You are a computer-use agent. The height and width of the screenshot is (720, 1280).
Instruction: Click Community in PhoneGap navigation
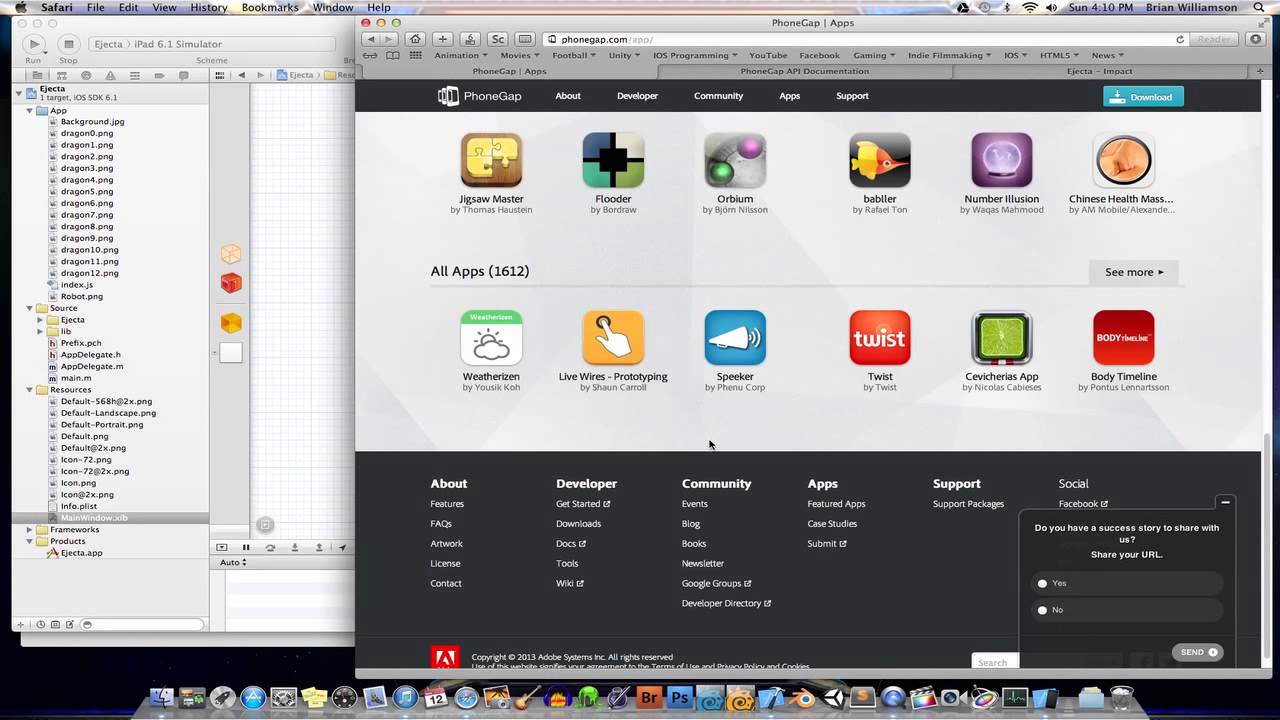click(718, 96)
